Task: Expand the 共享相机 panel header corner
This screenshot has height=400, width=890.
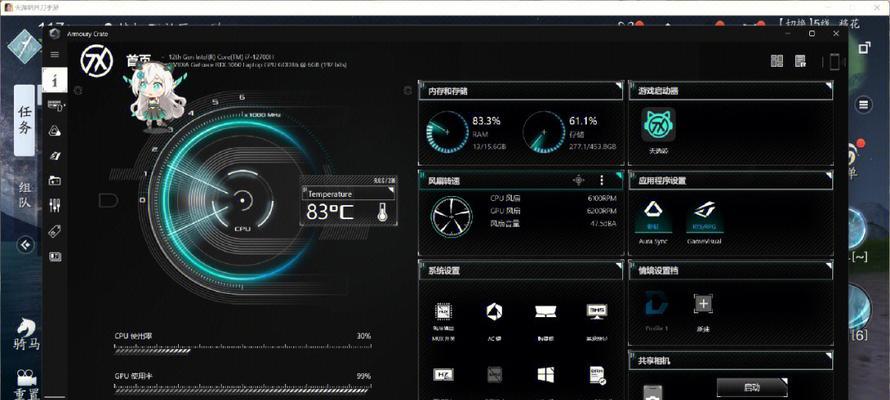Action: pyautogui.click(x=828, y=355)
